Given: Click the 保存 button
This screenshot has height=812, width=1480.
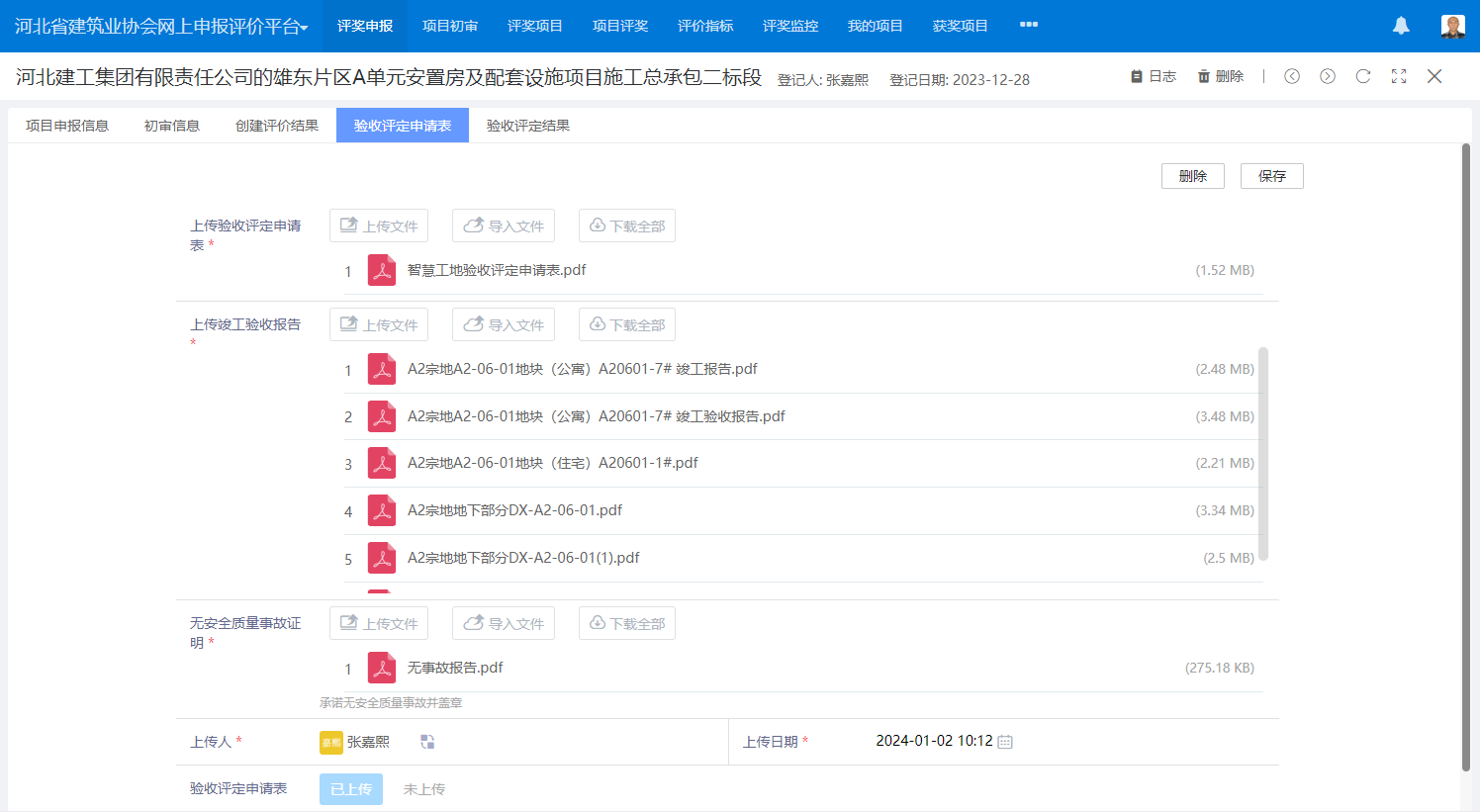Looking at the screenshot, I should (x=1271, y=176).
